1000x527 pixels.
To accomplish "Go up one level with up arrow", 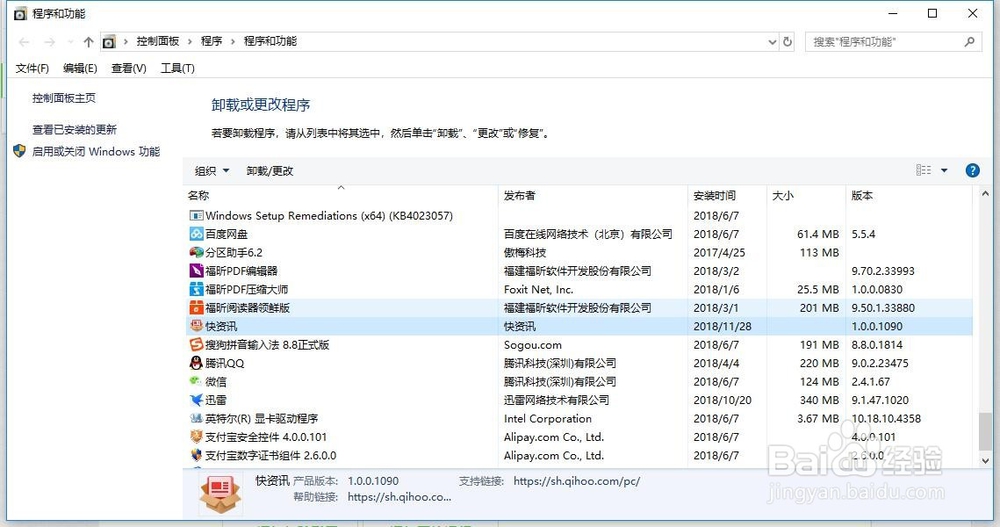I will [x=89, y=42].
